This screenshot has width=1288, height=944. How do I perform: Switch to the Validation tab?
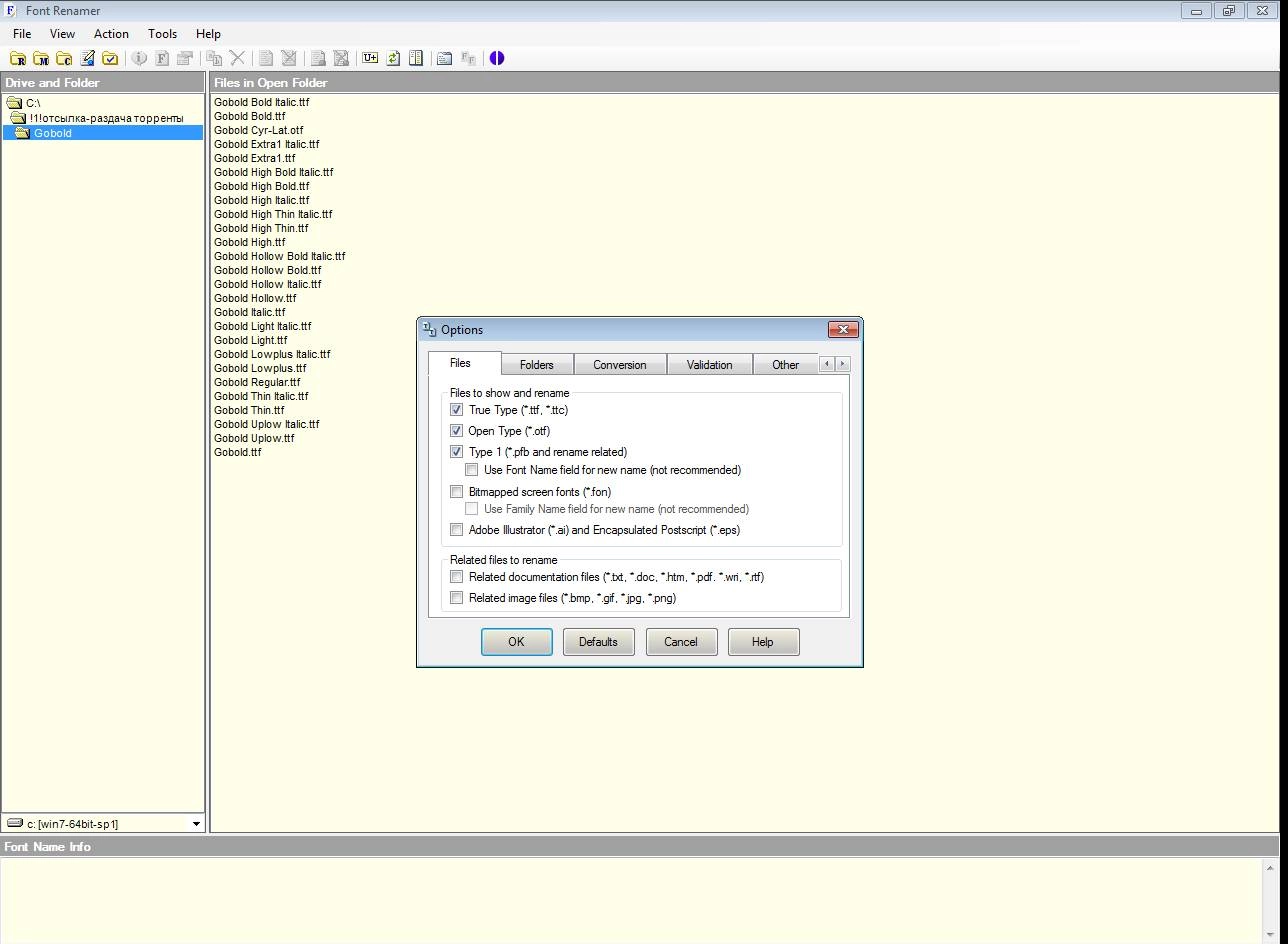pos(709,365)
